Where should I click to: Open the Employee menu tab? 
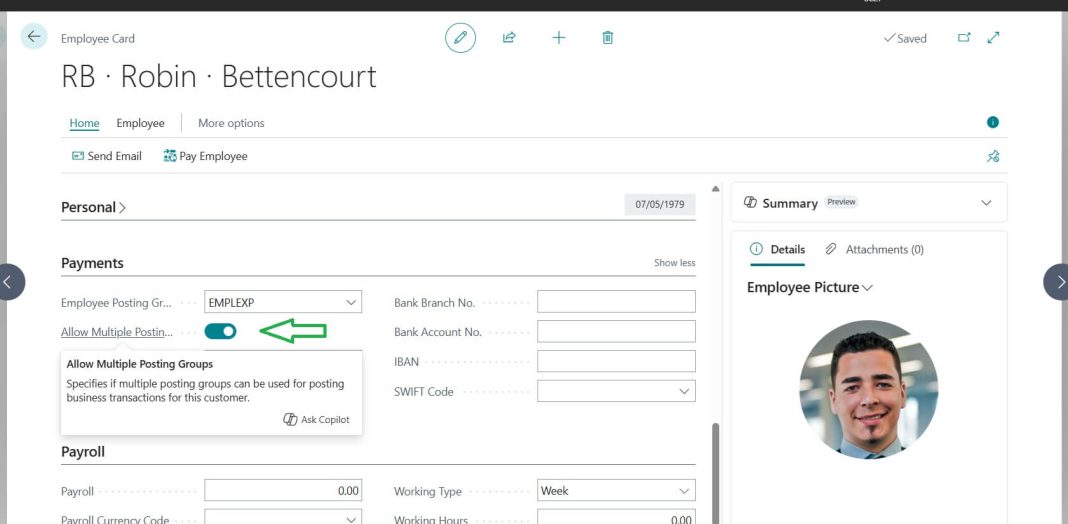(x=140, y=123)
